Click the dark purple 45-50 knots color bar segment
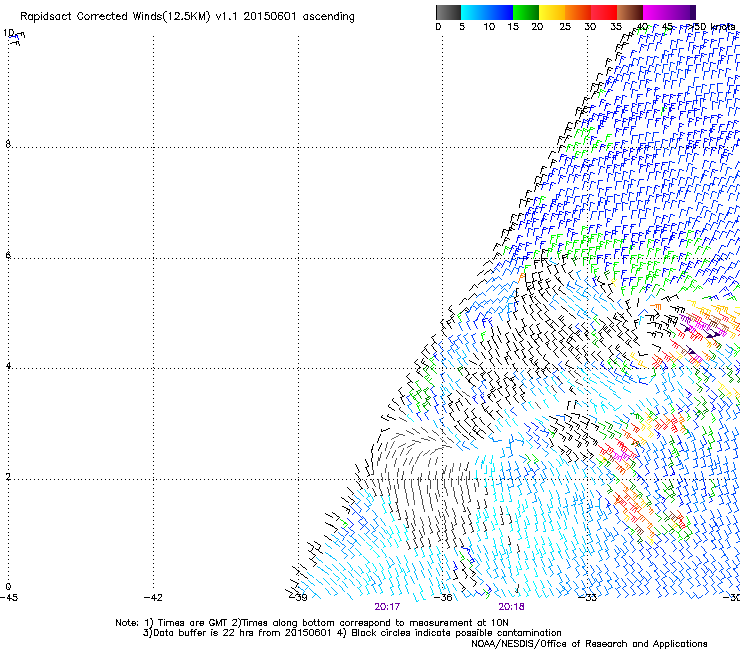Screen dimensions: 740x650 (x=682, y=12)
